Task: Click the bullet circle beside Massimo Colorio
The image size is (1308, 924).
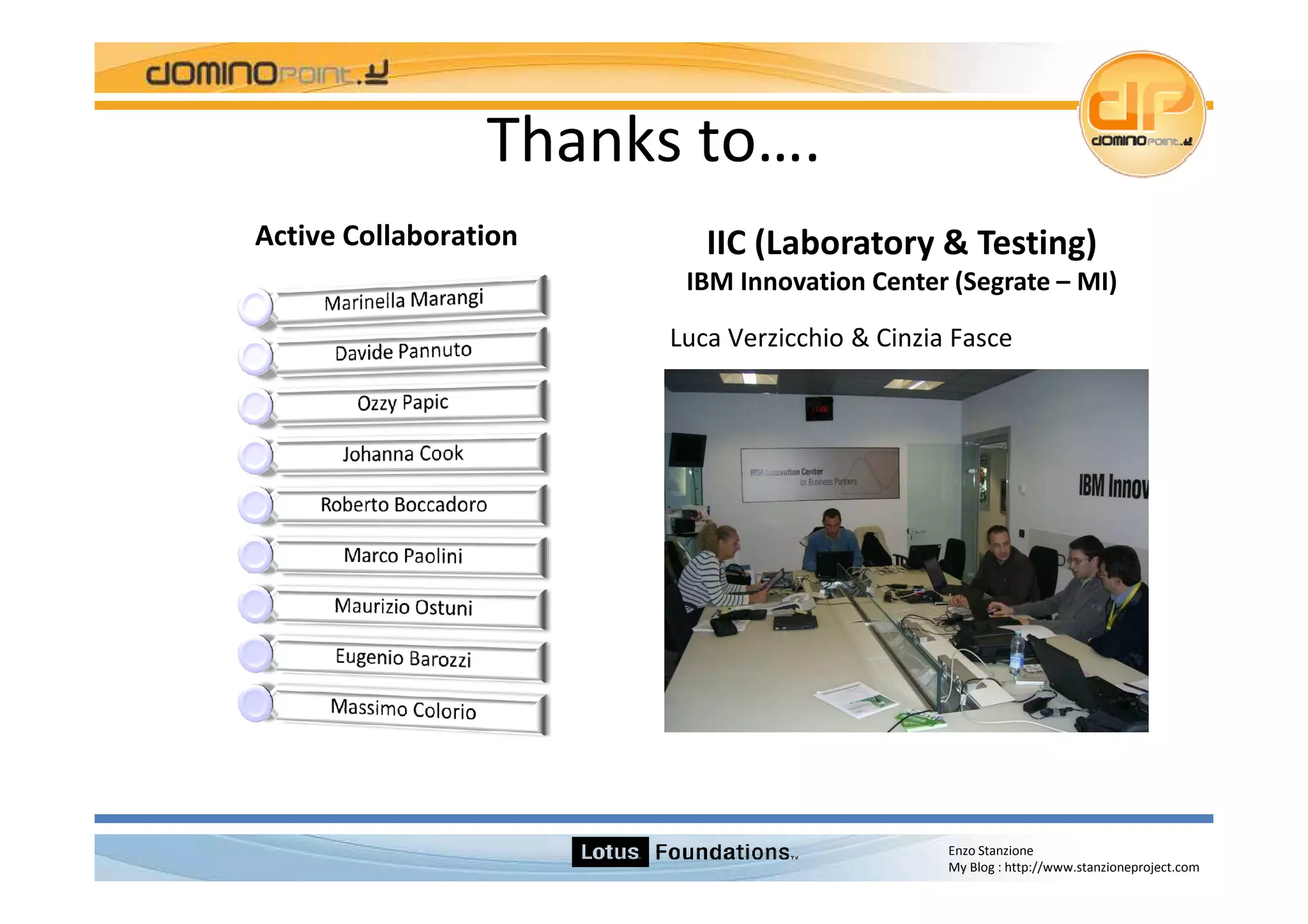Action: [256, 704]
